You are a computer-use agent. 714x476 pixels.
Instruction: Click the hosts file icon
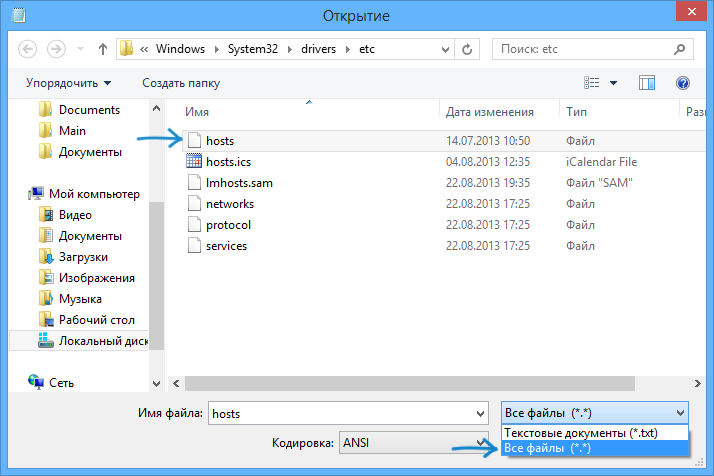point(194,140)
